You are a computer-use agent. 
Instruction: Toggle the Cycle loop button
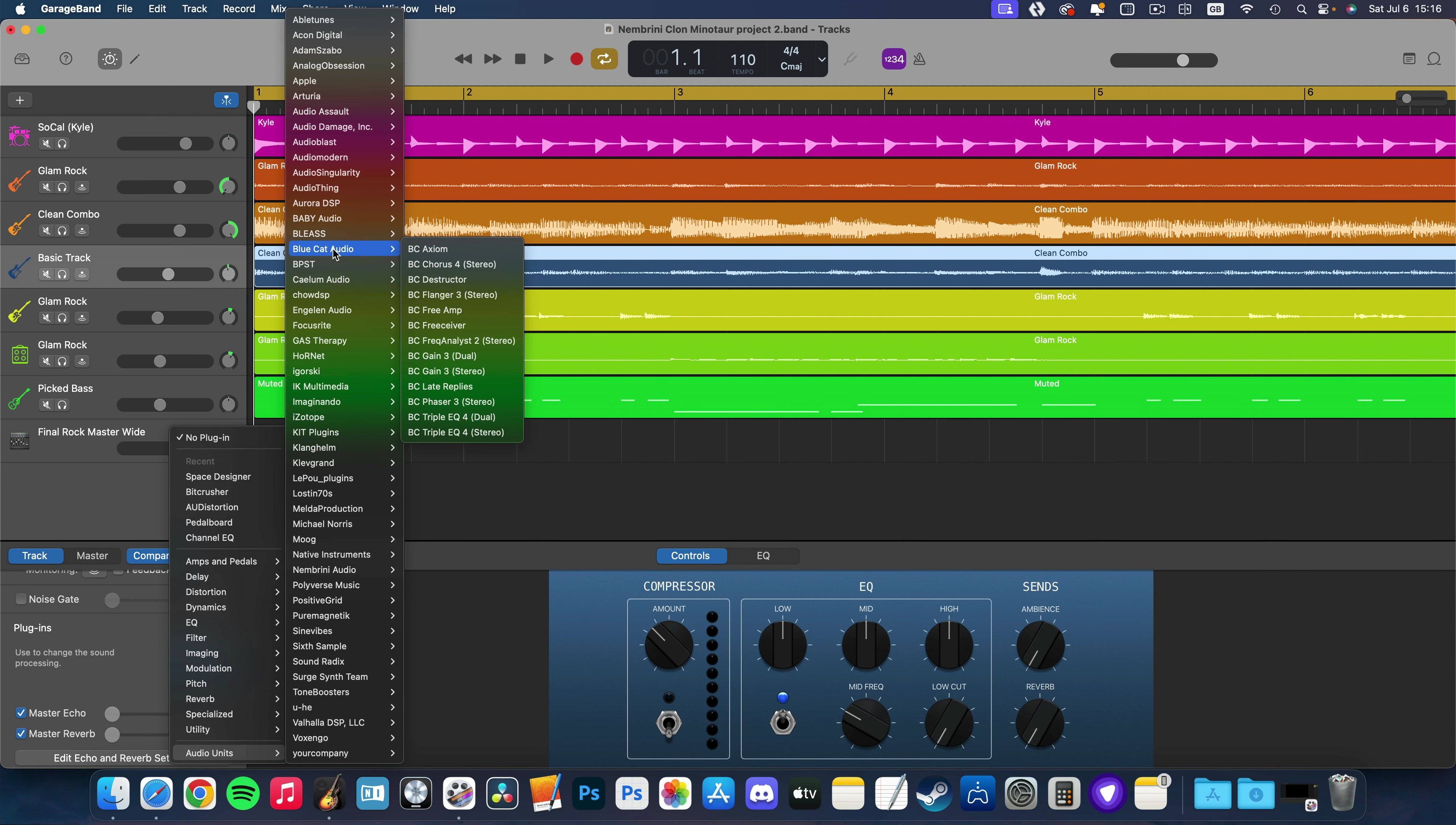tap(604, 59)
